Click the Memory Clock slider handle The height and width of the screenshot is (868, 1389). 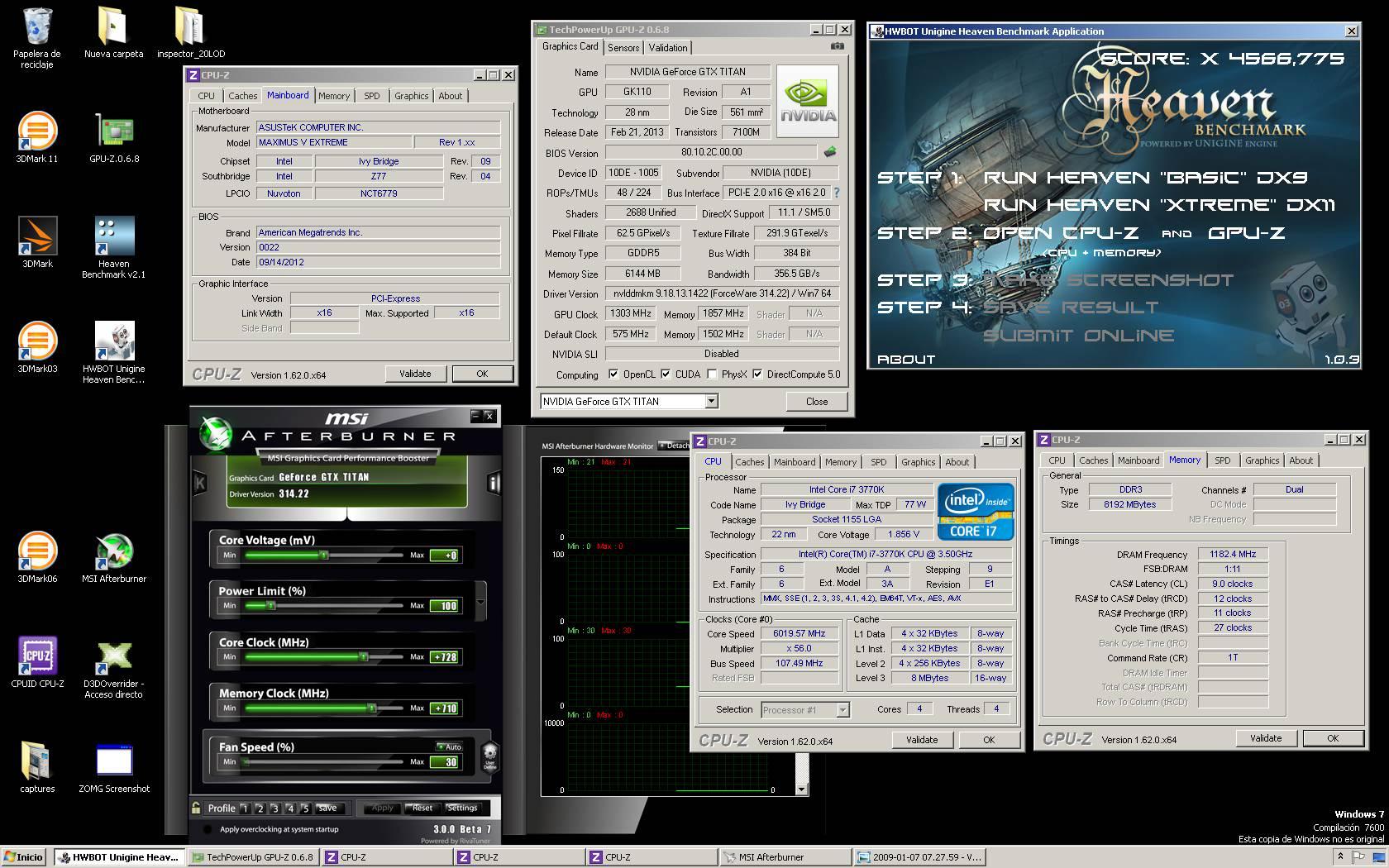pyautogui.click(x=372, y=708)
